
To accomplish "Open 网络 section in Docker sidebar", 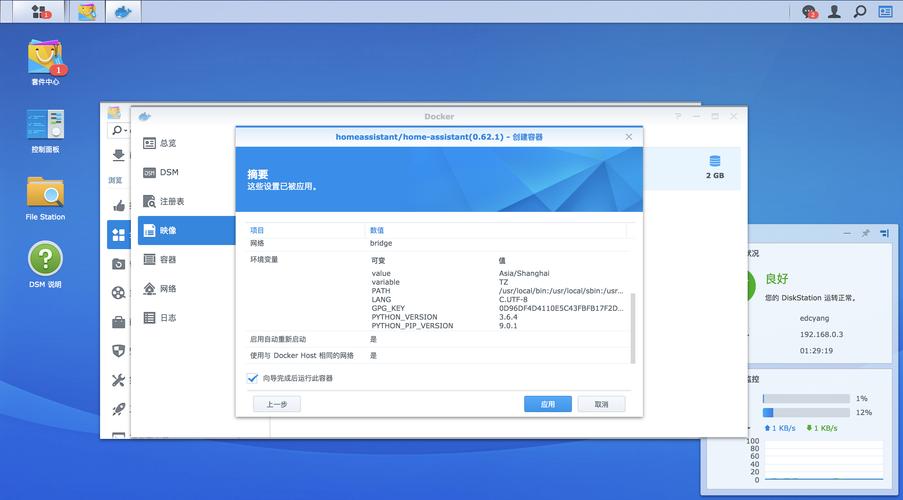I will point(187,289).
